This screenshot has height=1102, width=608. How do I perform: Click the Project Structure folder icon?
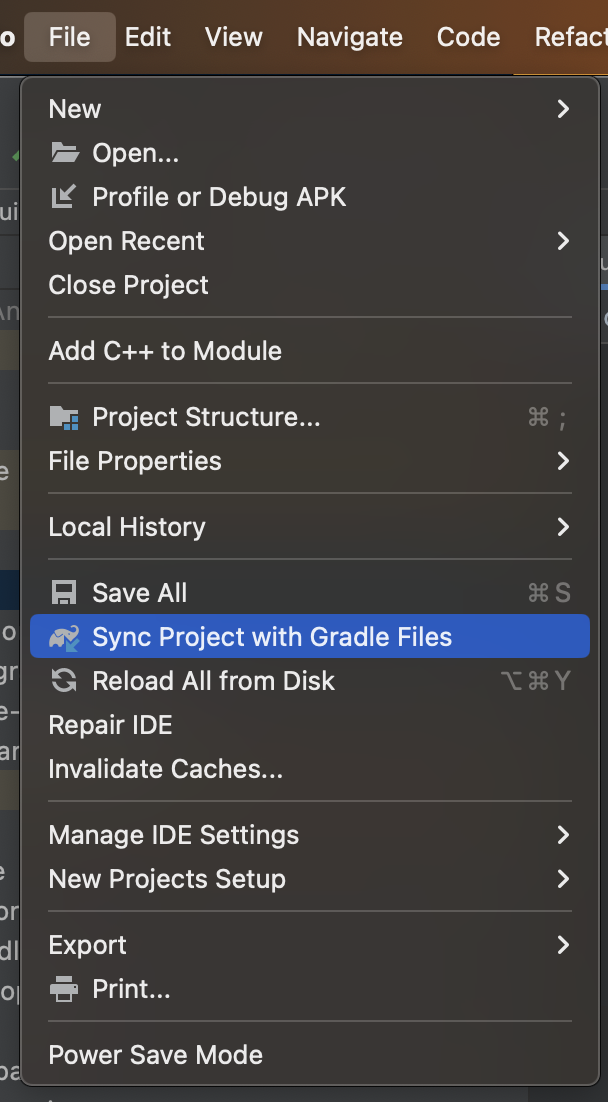(64, 417)
